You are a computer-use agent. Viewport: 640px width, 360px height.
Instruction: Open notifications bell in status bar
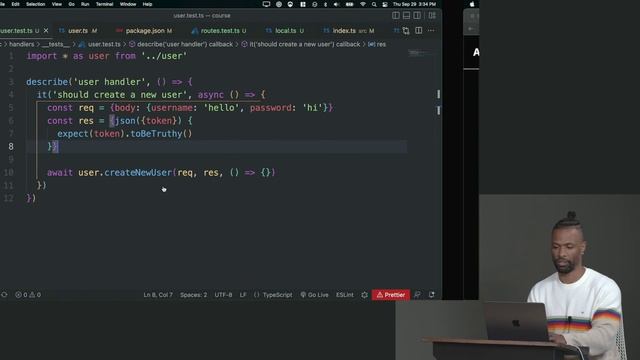pos(431,295)
